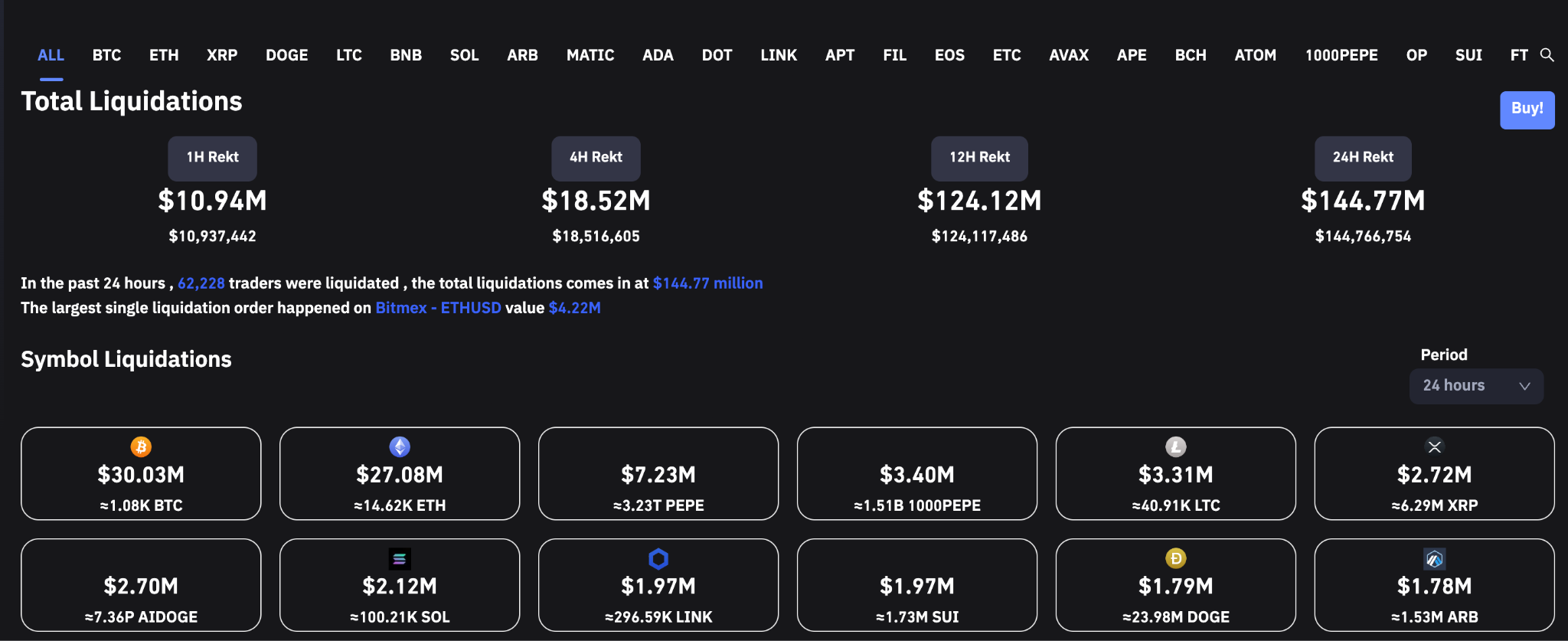Click the search magnifier icon
The width and height of the screenshot is (1568, 641).
click(1547, 55)
